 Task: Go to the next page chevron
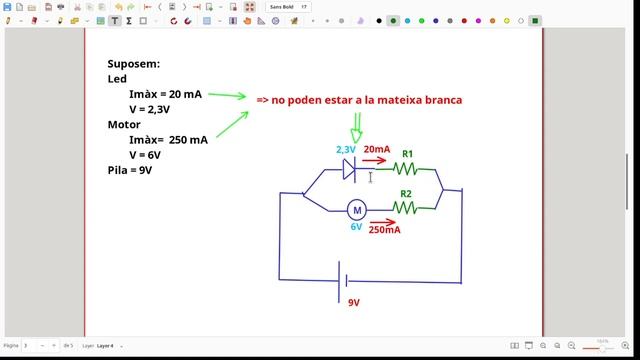click(x=184, y=7)
